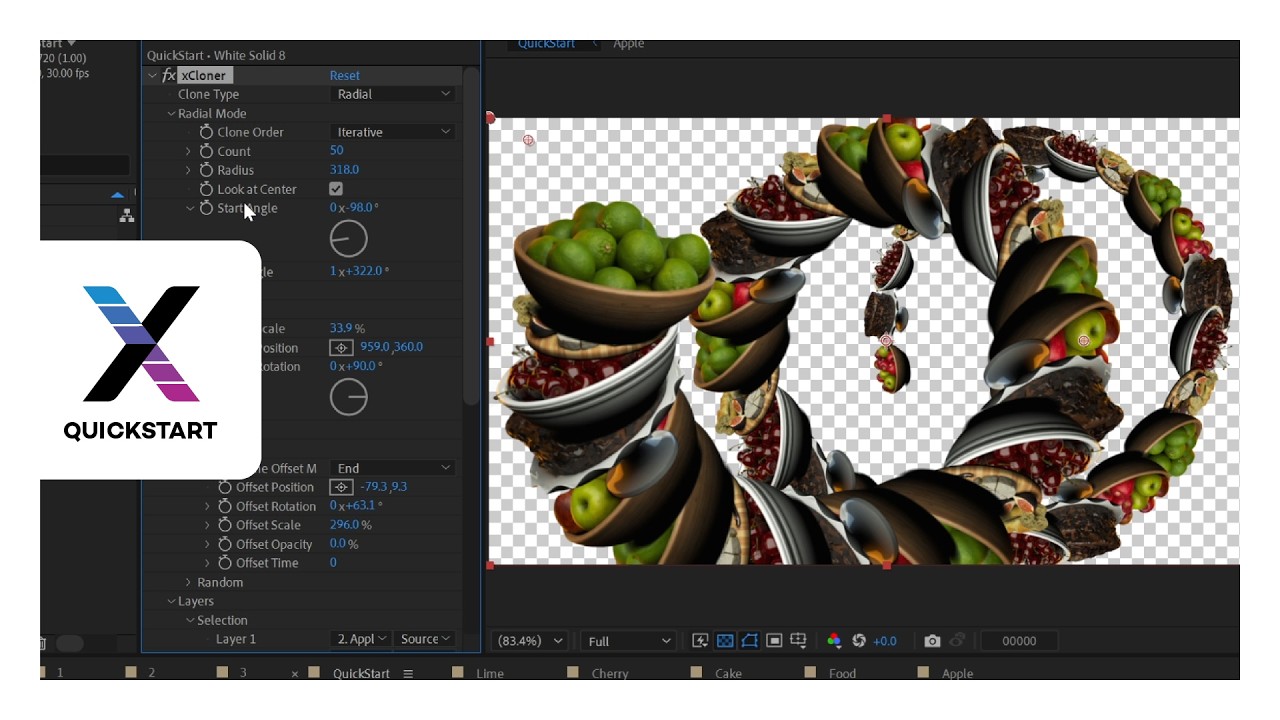Toggle the Look at Center checkbox
Viewport: 1280px width, 720px height.
point(336,188)
